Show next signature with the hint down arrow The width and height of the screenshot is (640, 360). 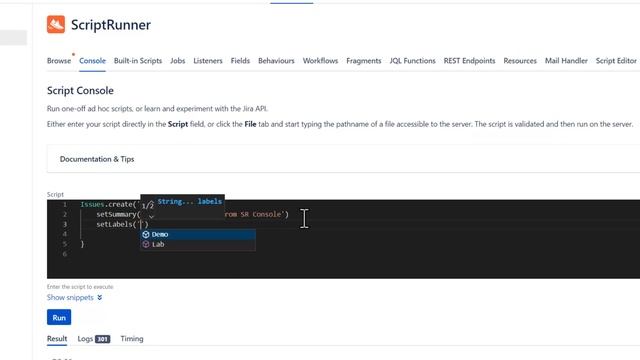[x=151, y=216]
